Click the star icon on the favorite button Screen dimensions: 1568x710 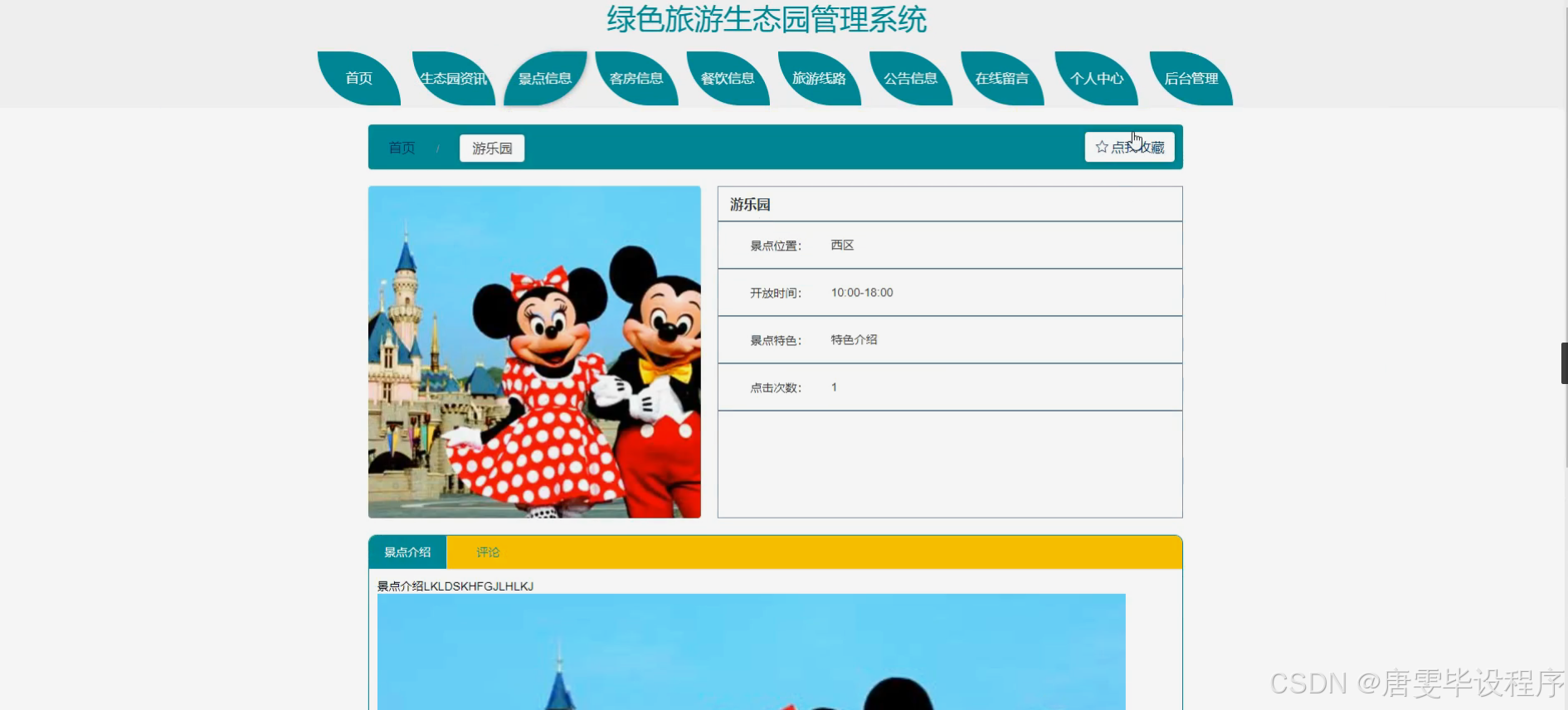click(1102, 147)
